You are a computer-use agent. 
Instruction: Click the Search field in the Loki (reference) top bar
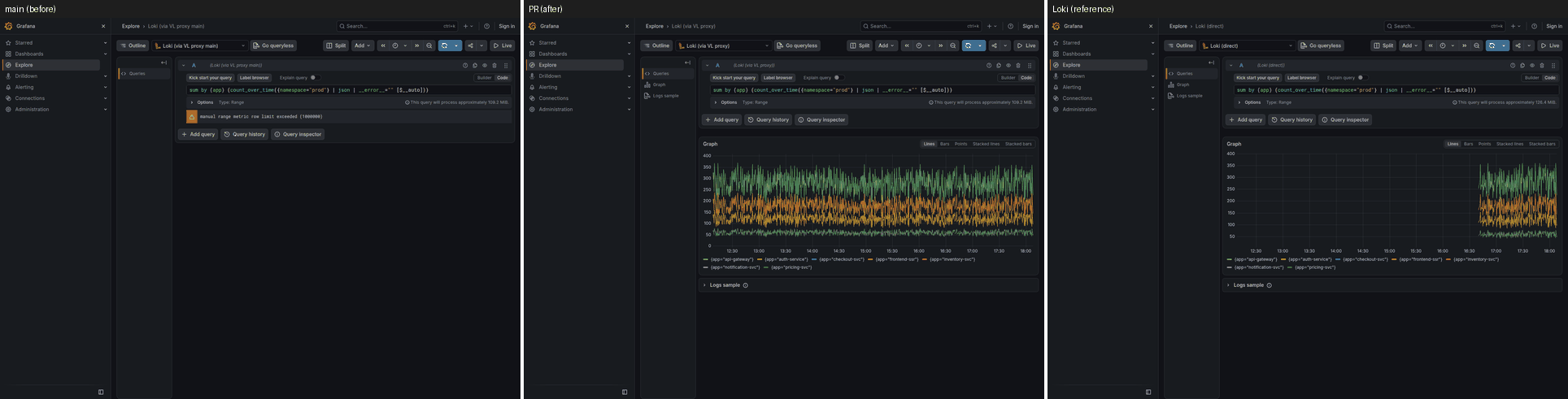pyautogui.click(x=1445, y=26)
